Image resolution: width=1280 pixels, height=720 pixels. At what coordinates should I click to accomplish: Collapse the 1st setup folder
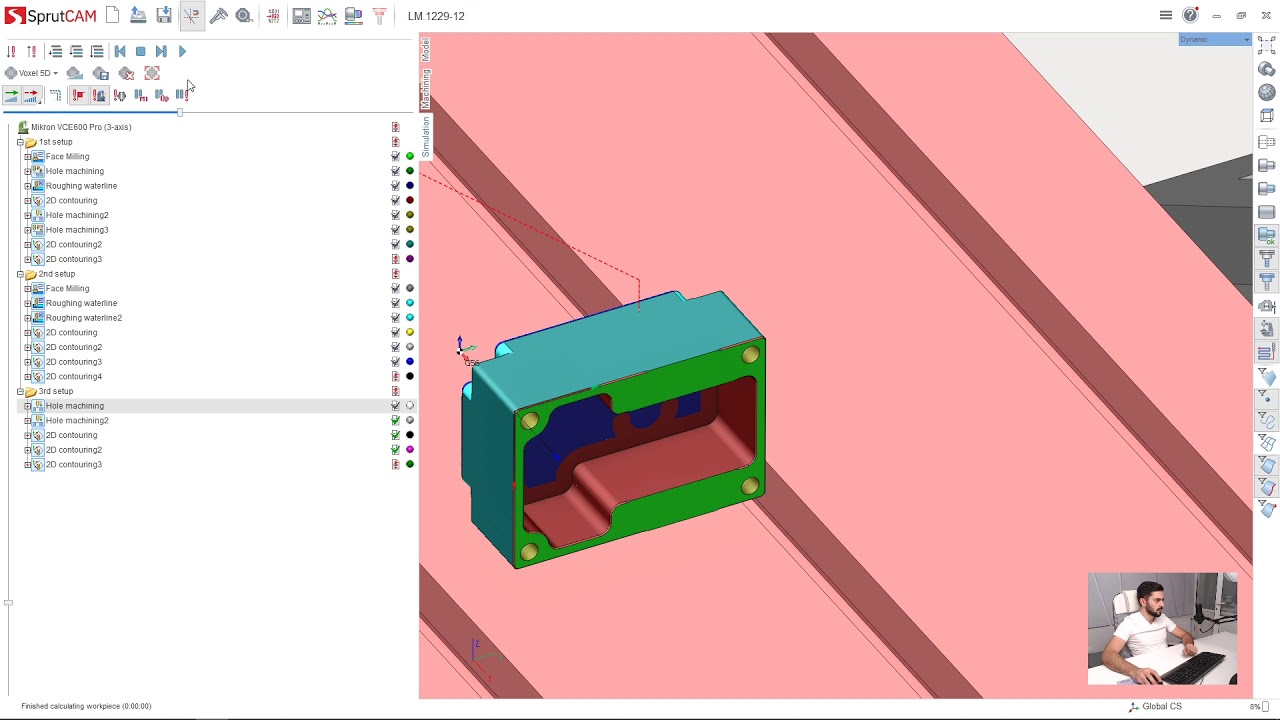tap(20, 142)
